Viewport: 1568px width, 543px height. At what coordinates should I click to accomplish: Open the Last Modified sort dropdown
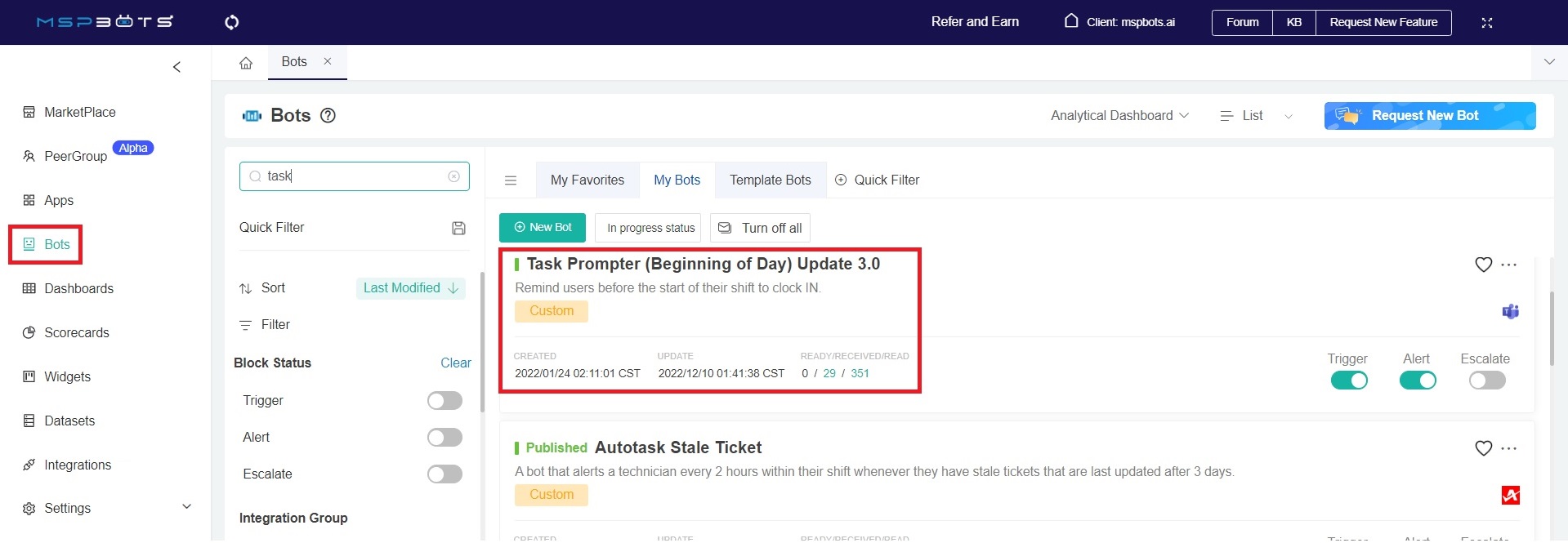[x=411, y=288]
